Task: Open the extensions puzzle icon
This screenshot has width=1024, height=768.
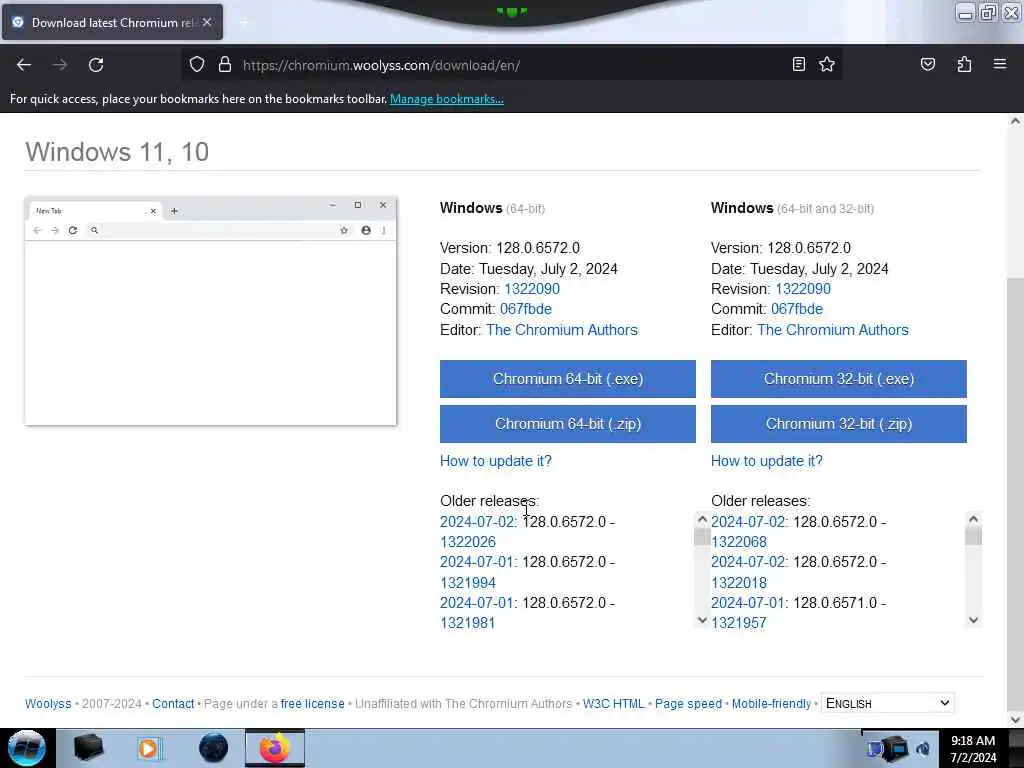Action: click(964, 64)
